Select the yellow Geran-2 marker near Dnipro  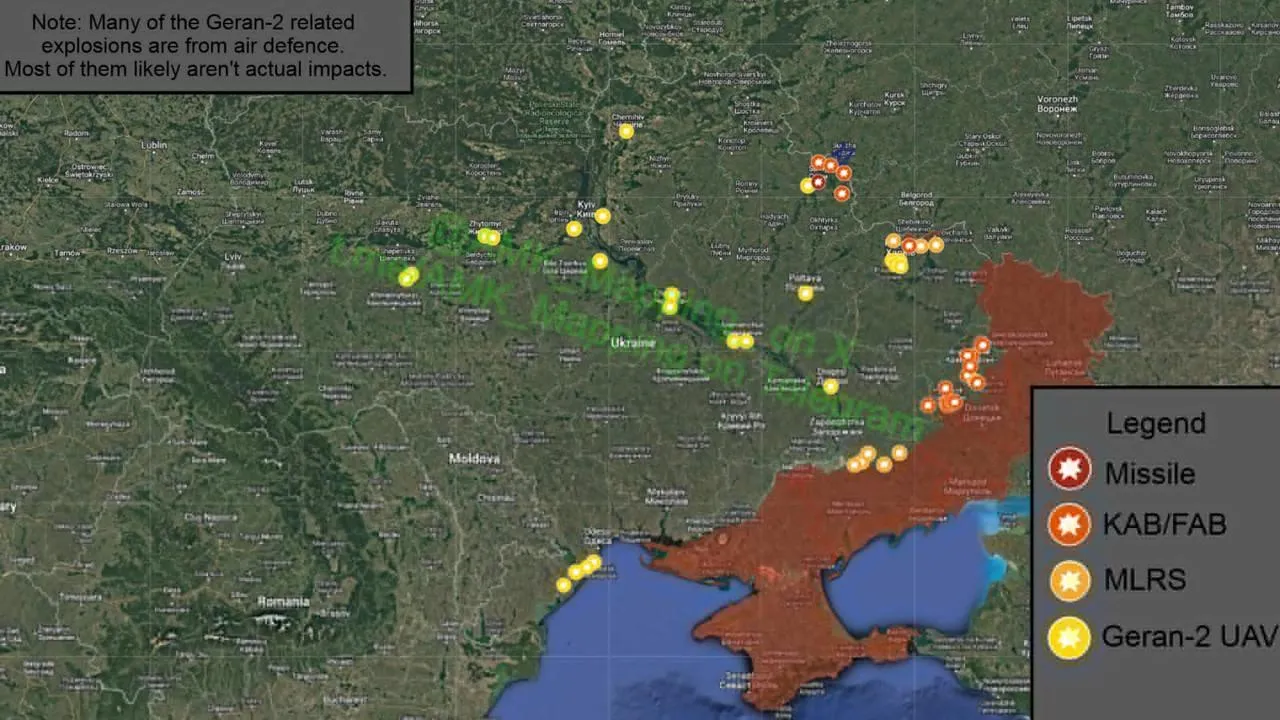tap(830, 386)
